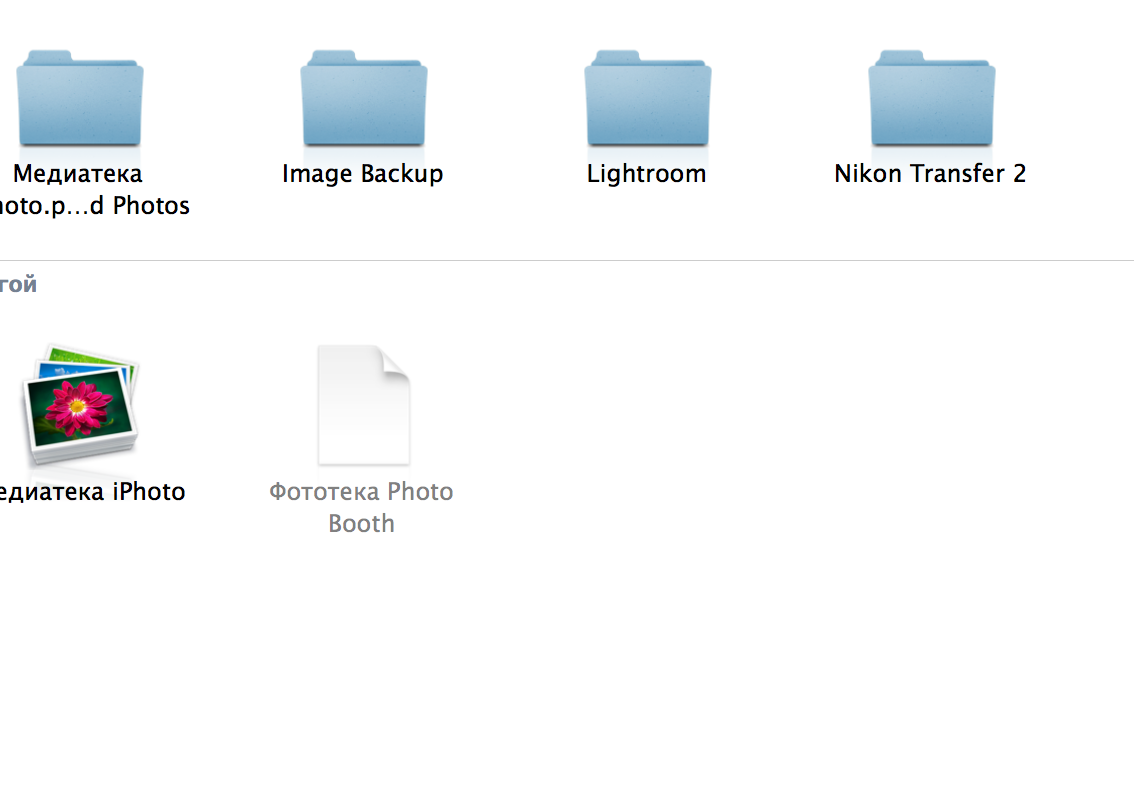Select the Nikon Transfer 2 folder icon
The image size is (1134, 808).
pos(932,98)
